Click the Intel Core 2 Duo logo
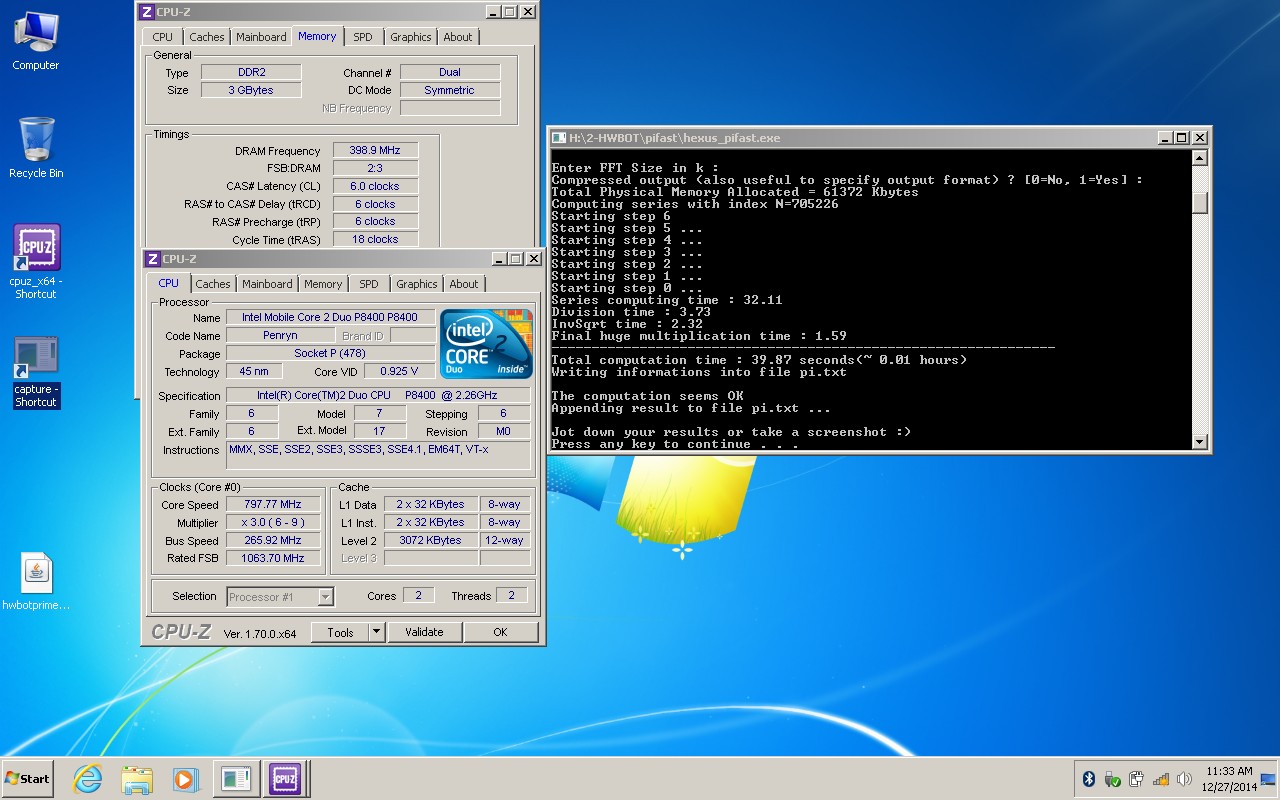 (x=487, y=344)
